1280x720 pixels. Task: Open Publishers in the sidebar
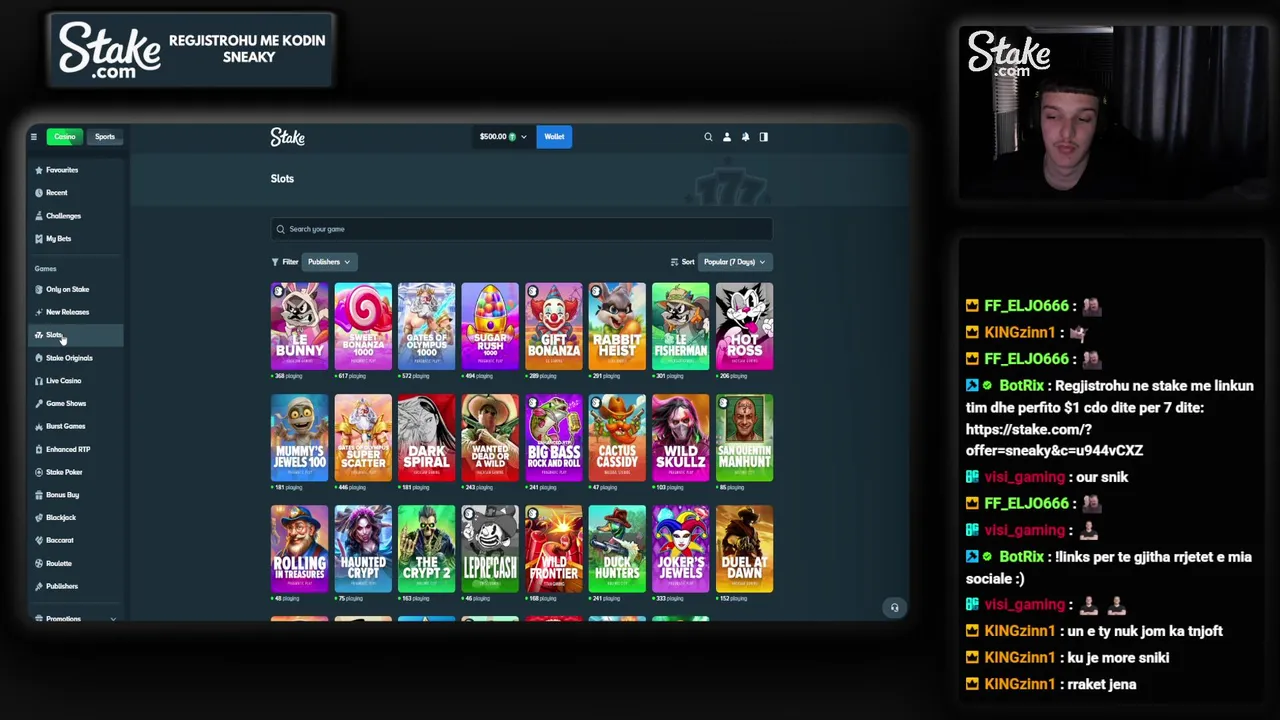click(x=76, y=586)
